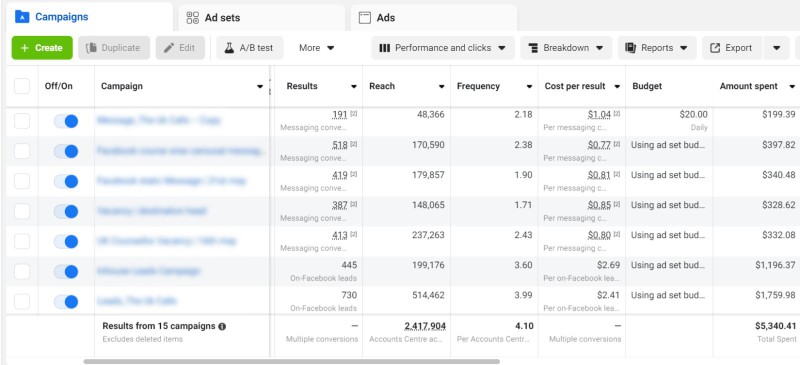Open the Results column dropdown arrow
The height and width of the screenshot is (365, 800).
[354, 87]
